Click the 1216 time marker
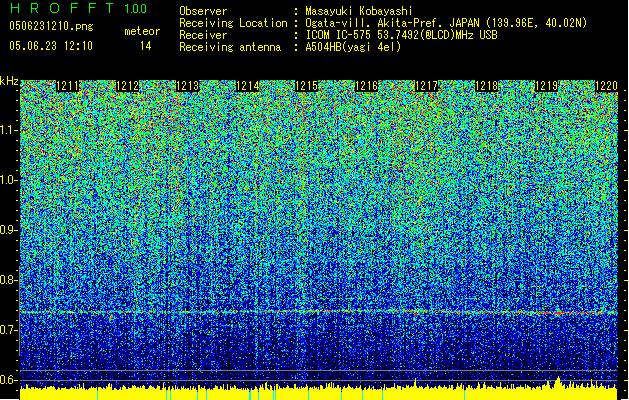This screenshot has width=629, height=400. click(366, 86)
